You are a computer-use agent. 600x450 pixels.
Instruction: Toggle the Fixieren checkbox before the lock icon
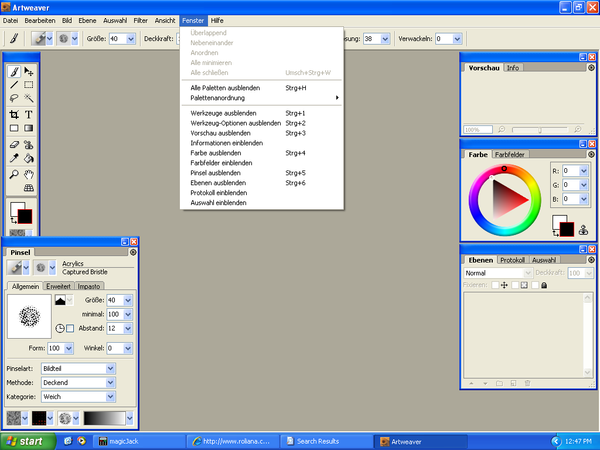(535, 285)
